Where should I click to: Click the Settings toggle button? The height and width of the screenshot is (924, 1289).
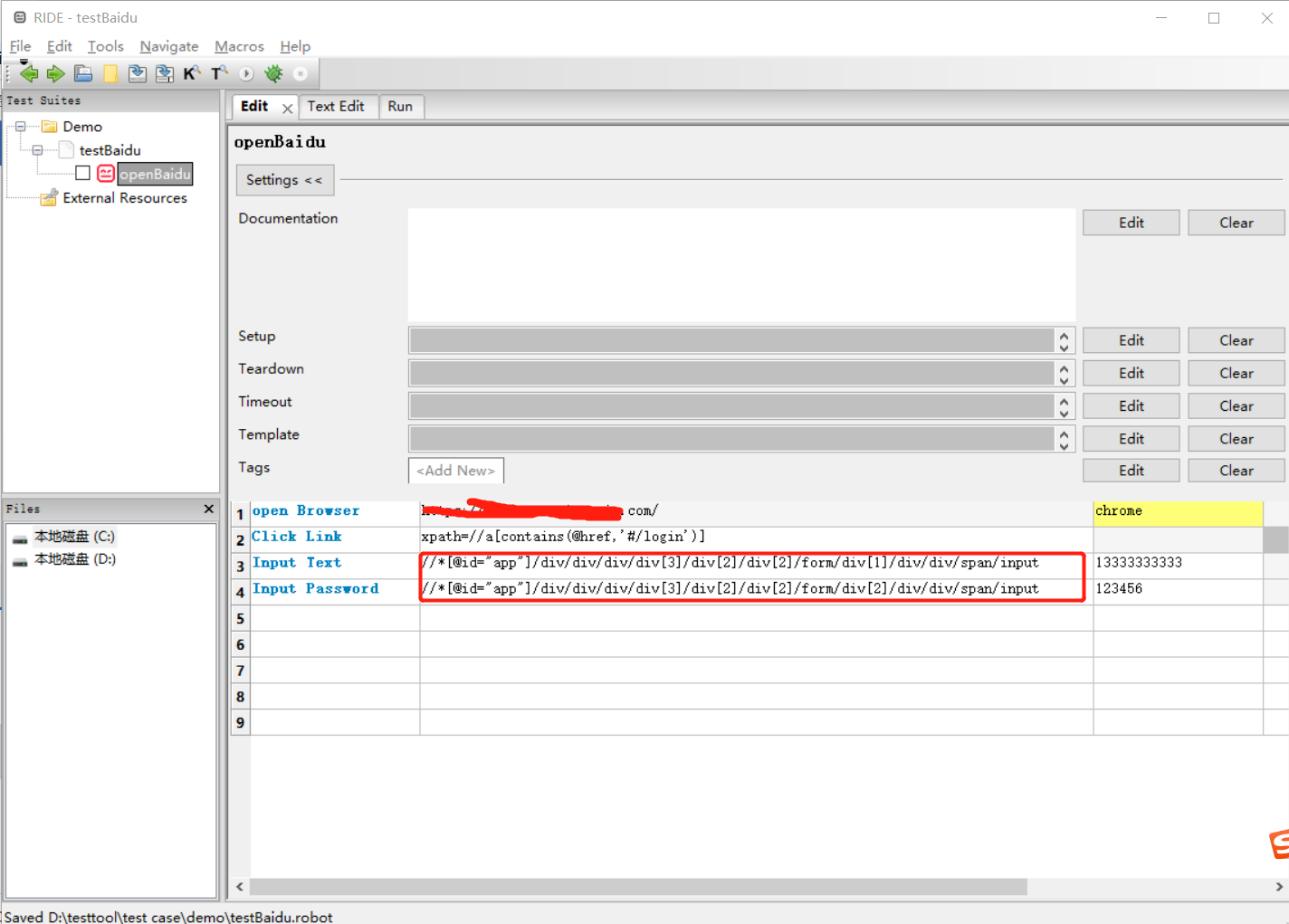point(284,180)
